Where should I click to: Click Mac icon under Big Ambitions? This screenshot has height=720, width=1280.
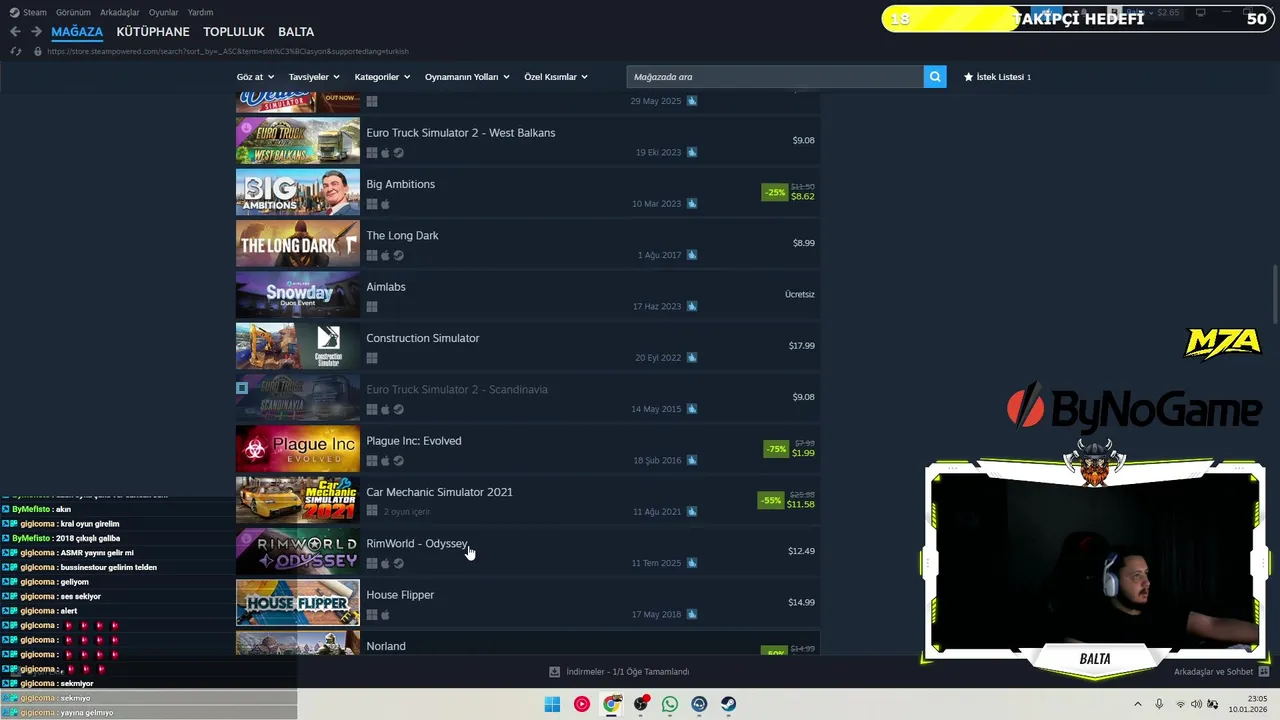[385, 204]
